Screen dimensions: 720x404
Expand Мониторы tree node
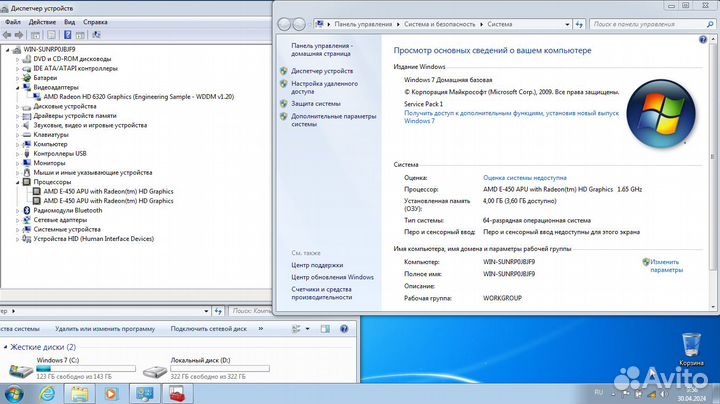pyautogui.click(x=18, y=163)
